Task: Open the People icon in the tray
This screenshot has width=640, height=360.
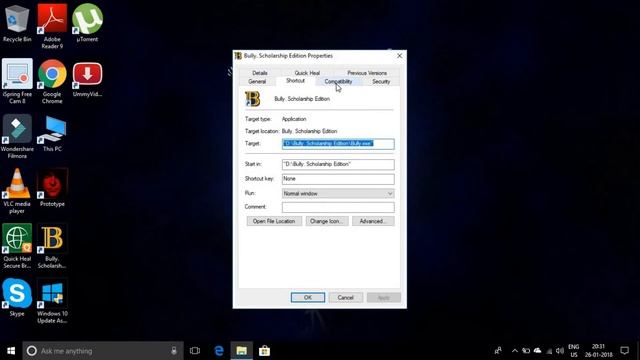Action: [498, 351]
